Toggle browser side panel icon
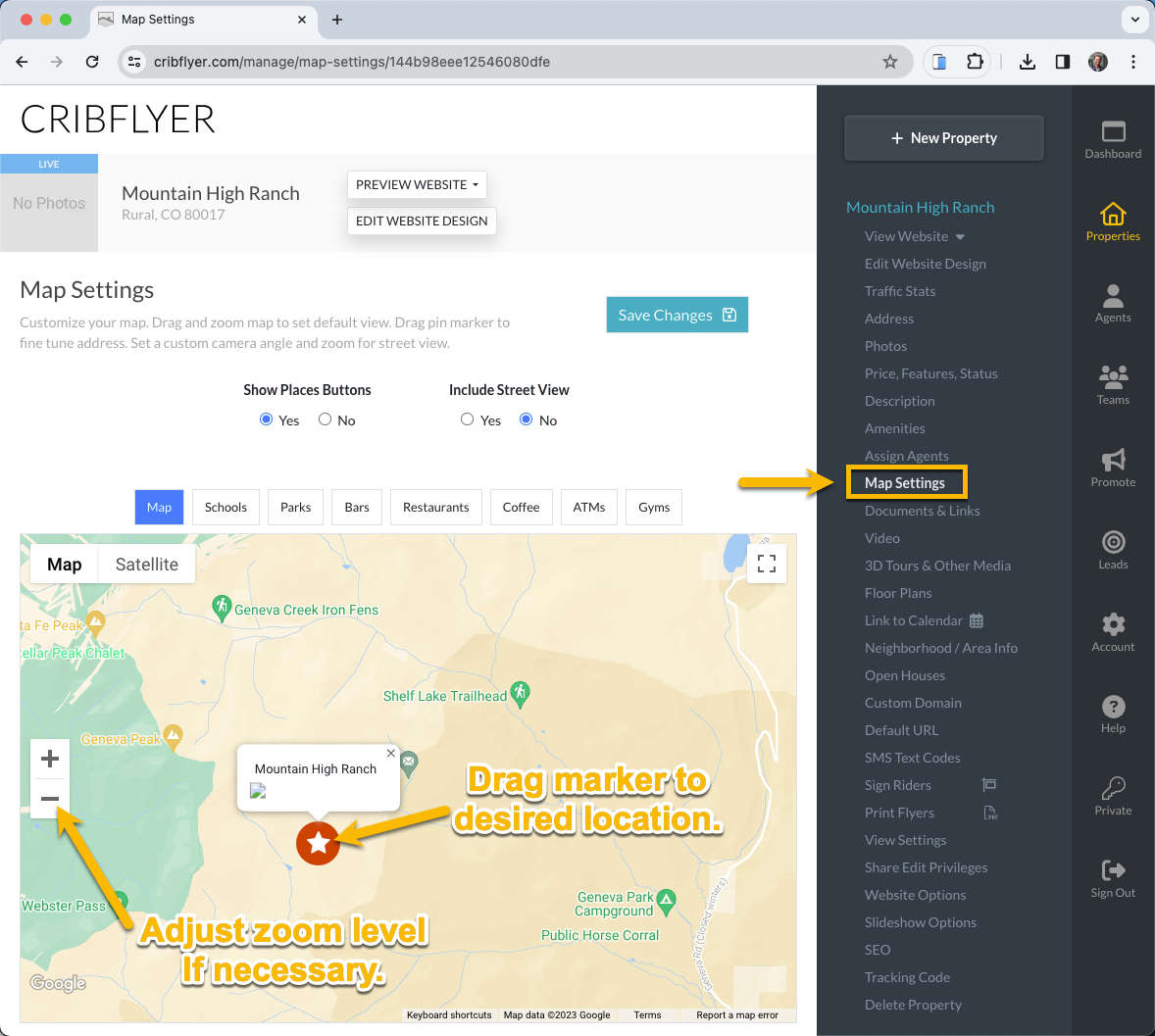The height and width of the screenshot is (1036, 1155). point(1062,62)
